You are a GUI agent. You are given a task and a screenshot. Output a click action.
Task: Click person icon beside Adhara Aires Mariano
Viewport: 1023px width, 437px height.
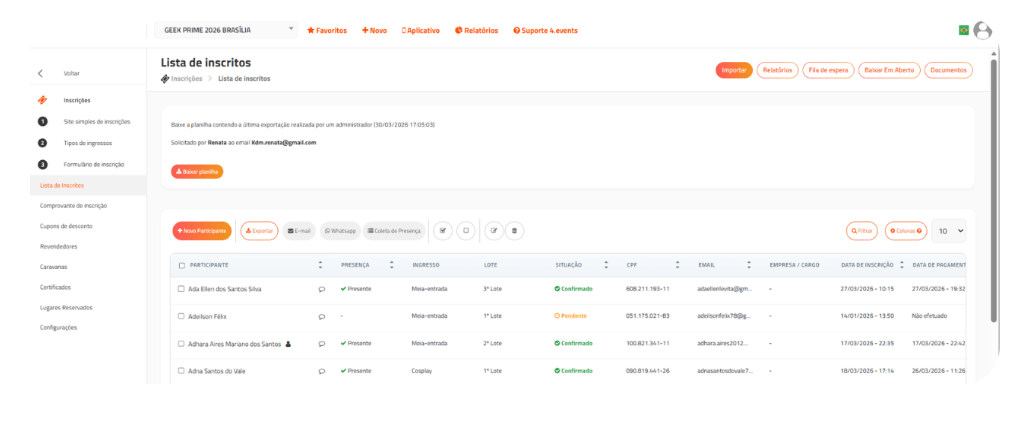[x=289, y=343]
